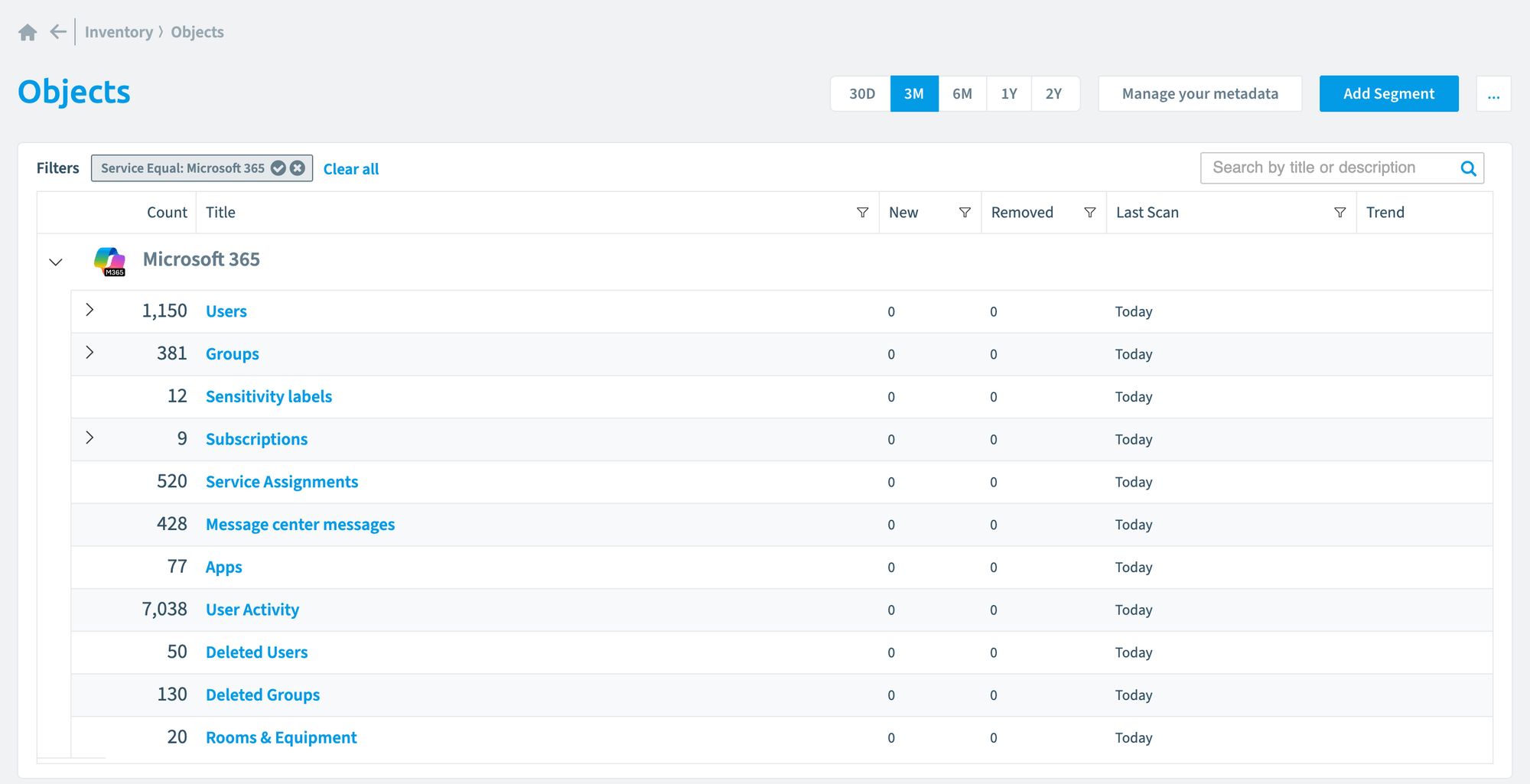Go to the home page icon

coord(28,32)
